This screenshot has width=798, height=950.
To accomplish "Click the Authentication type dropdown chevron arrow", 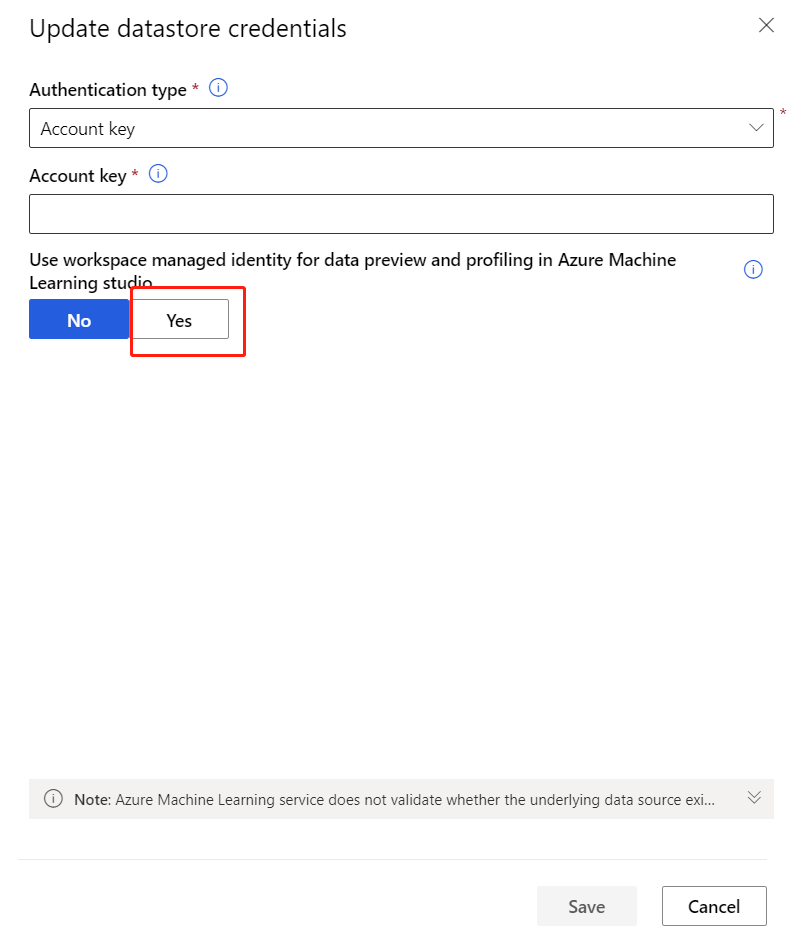I will click(x=756, y=128).
